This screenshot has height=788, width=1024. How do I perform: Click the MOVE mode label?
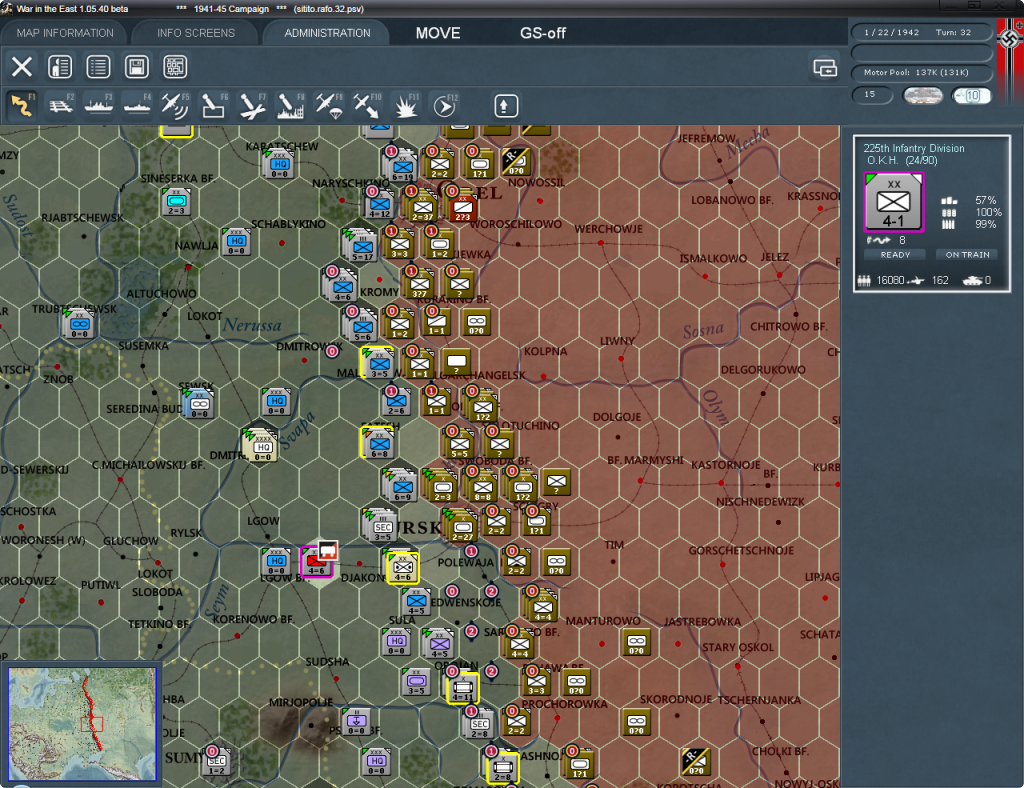click(x=438, y=33)
